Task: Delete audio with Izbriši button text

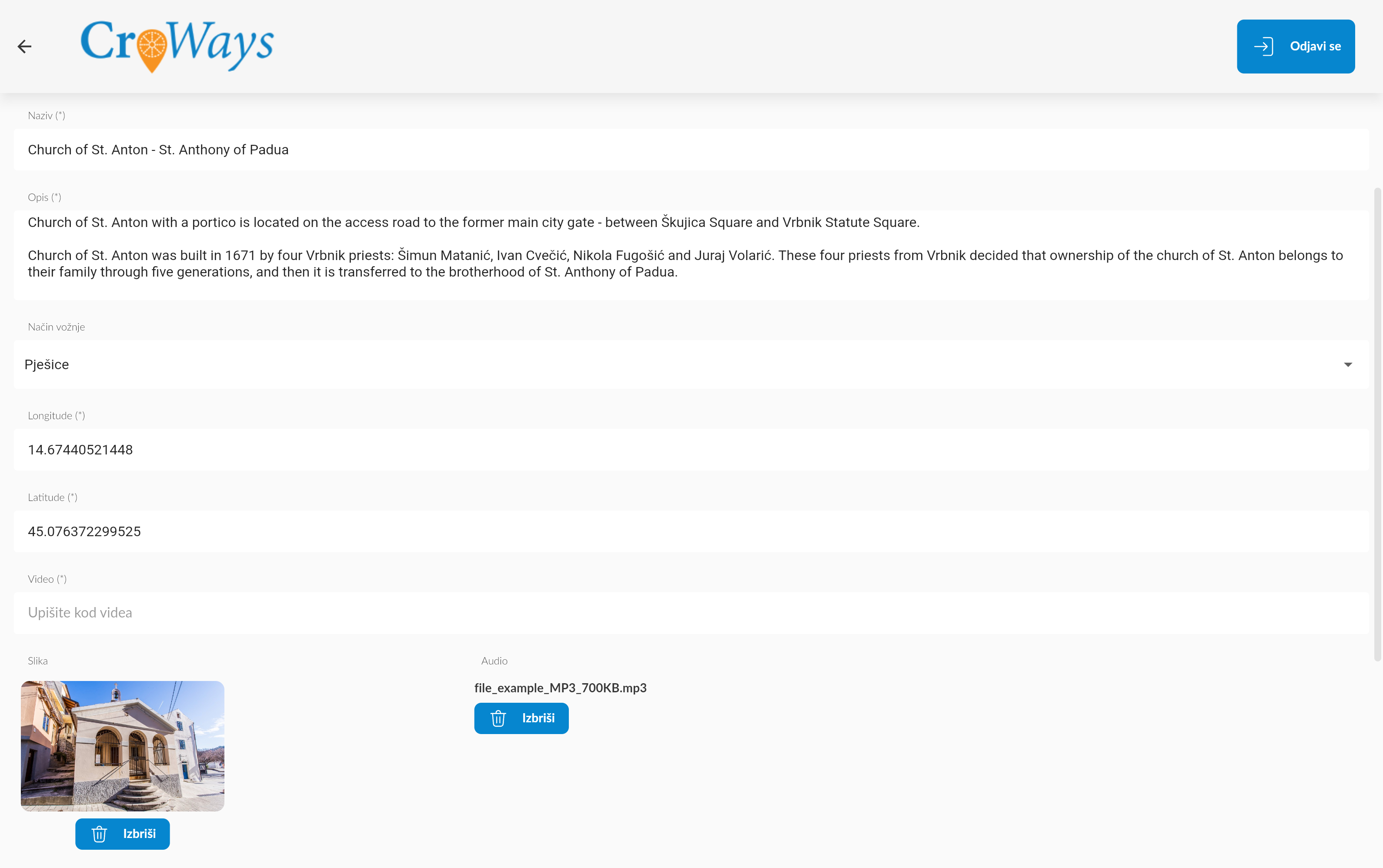Action: [538, 718]
